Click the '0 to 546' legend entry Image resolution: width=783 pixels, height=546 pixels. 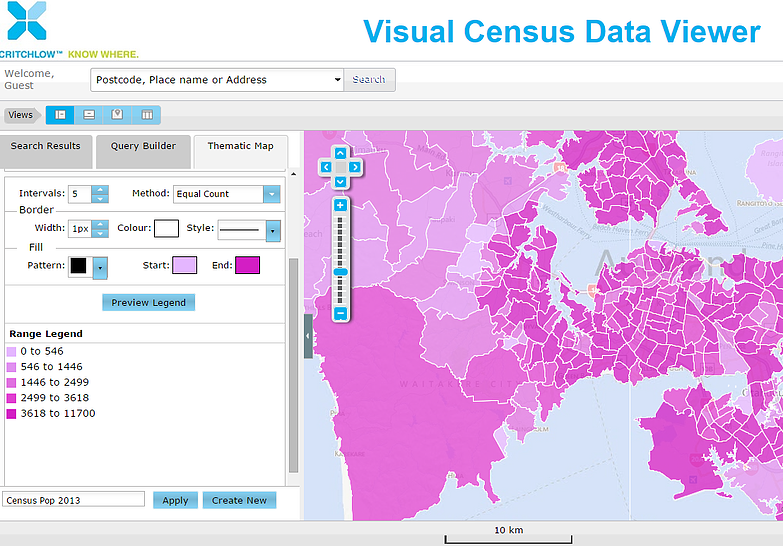click(x=35, y=351)
